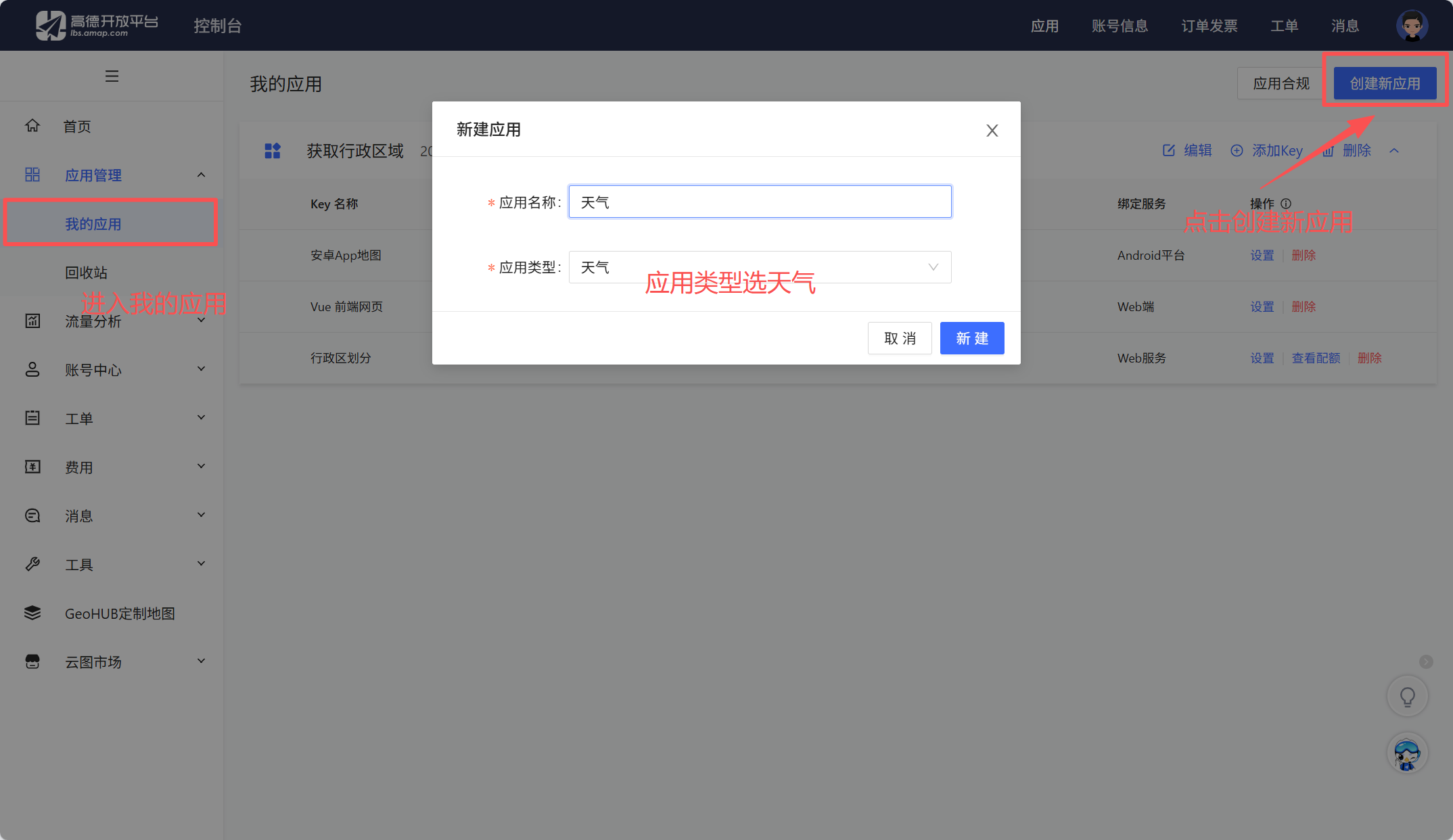Click the 应用名称 input field
This screenshot has height=840, width=1453.
tap(760, 202)
